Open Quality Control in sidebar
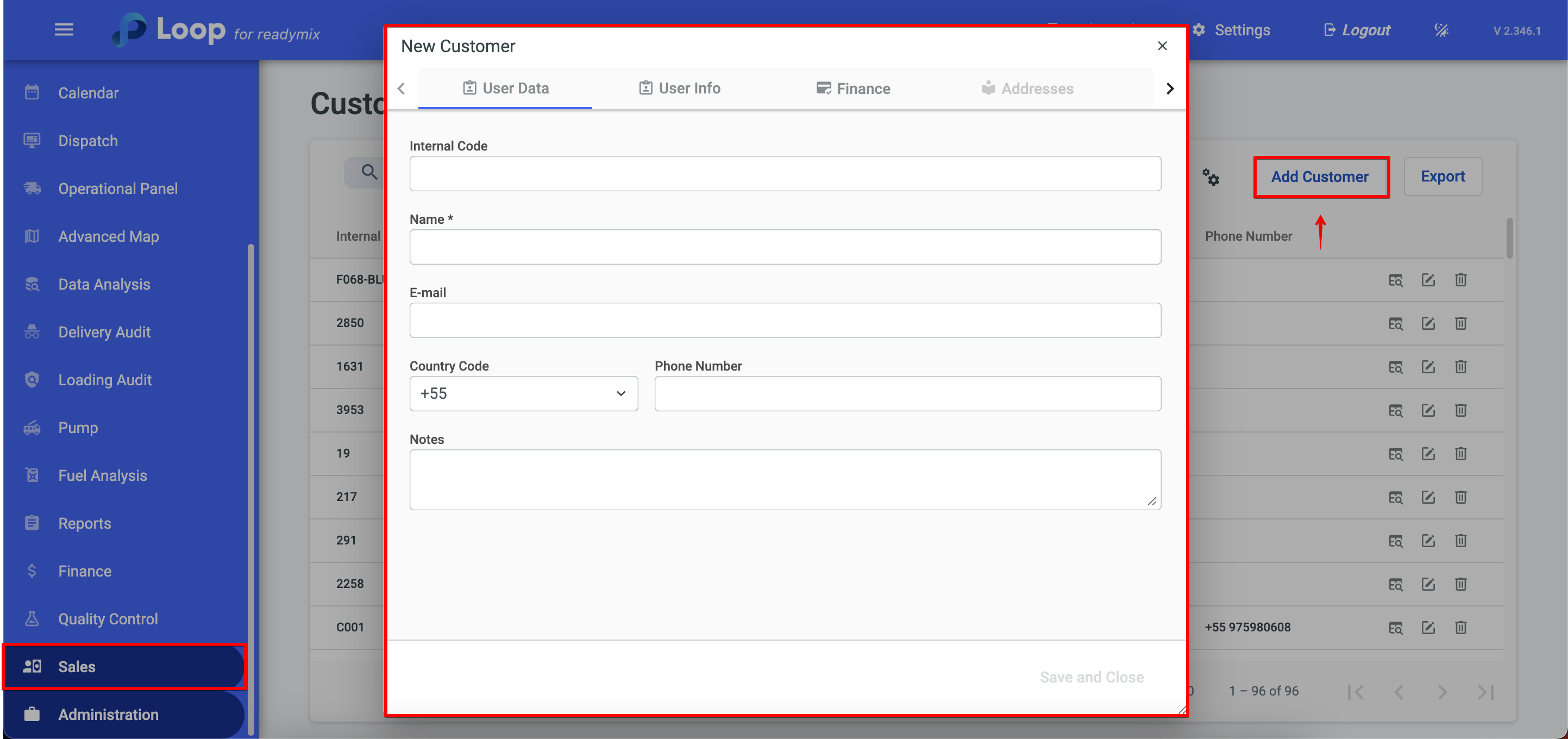 (108, 618)
